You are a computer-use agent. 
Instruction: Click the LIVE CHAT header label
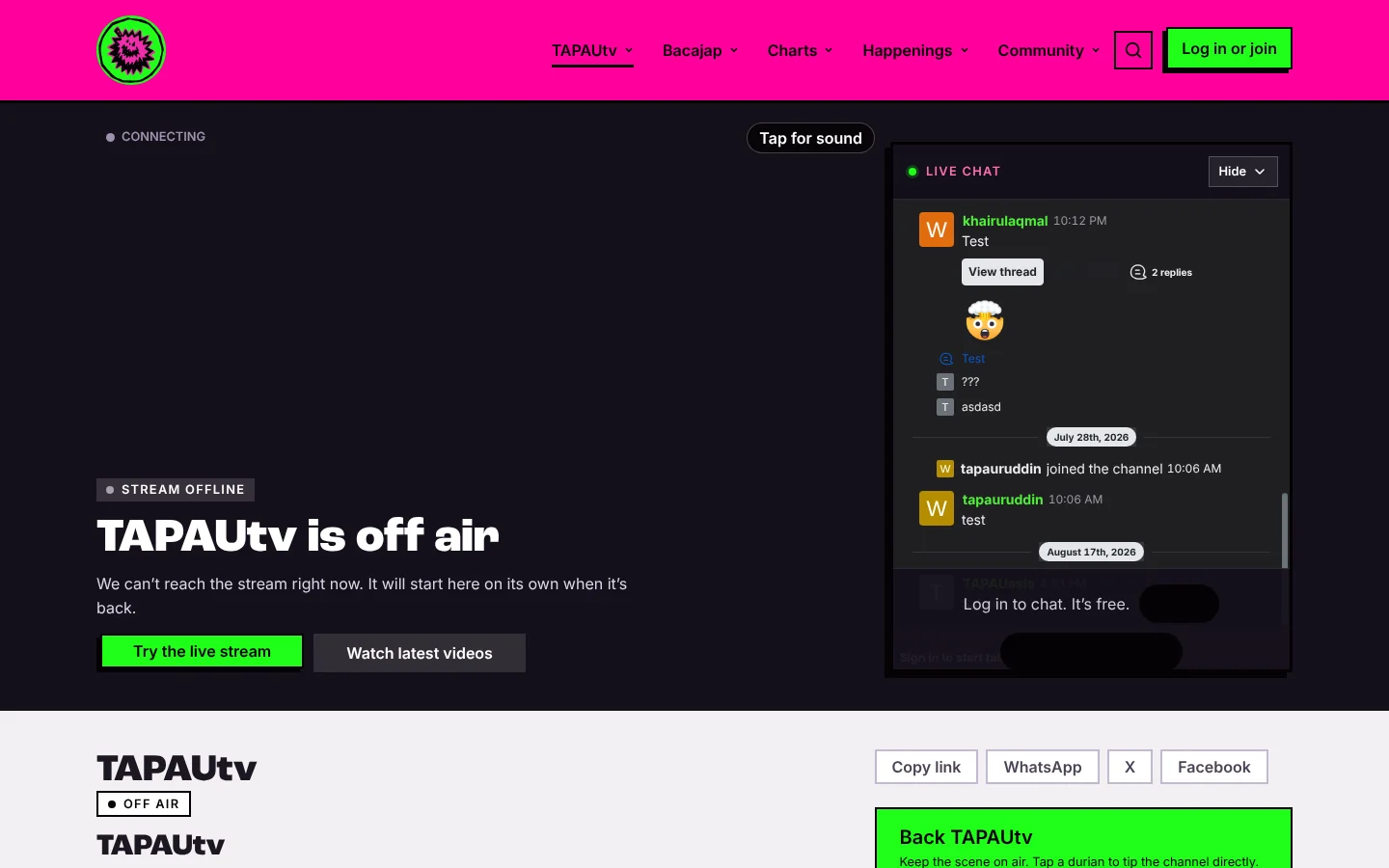coord(963,172)
